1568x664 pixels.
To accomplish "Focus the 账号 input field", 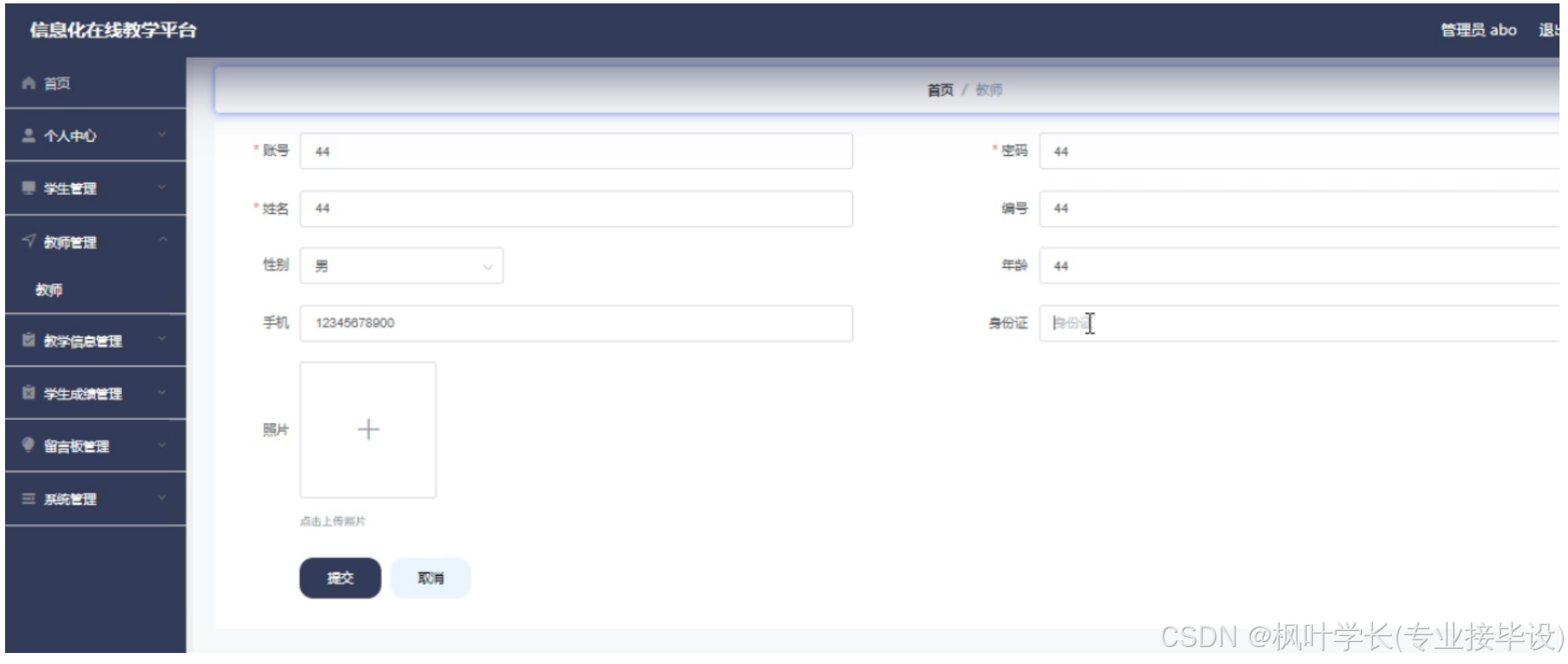I will pos(577,151).
